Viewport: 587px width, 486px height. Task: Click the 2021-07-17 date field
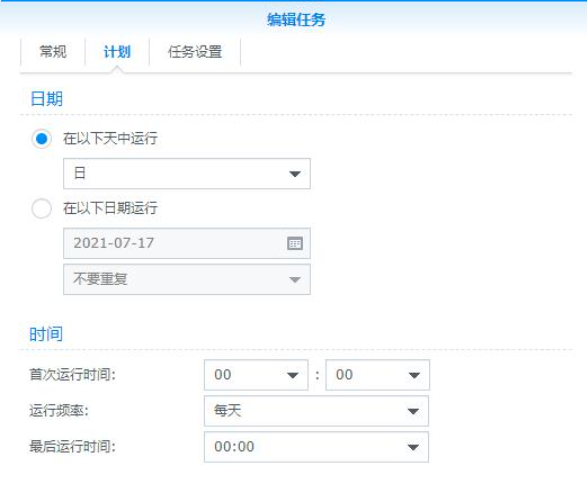[187, 243]
